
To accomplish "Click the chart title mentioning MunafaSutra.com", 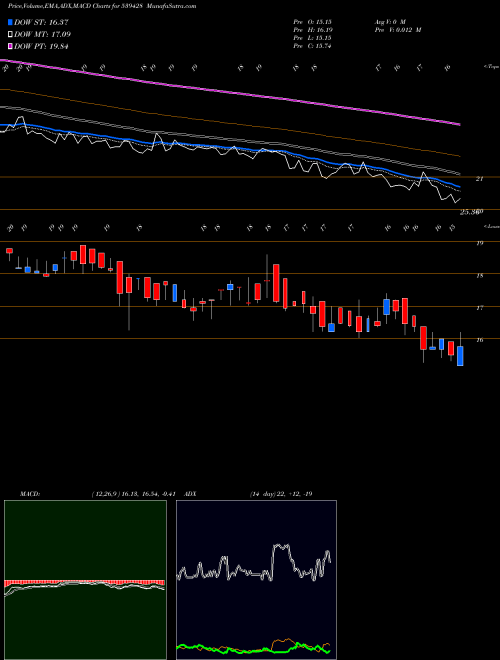I will [102, 7].
